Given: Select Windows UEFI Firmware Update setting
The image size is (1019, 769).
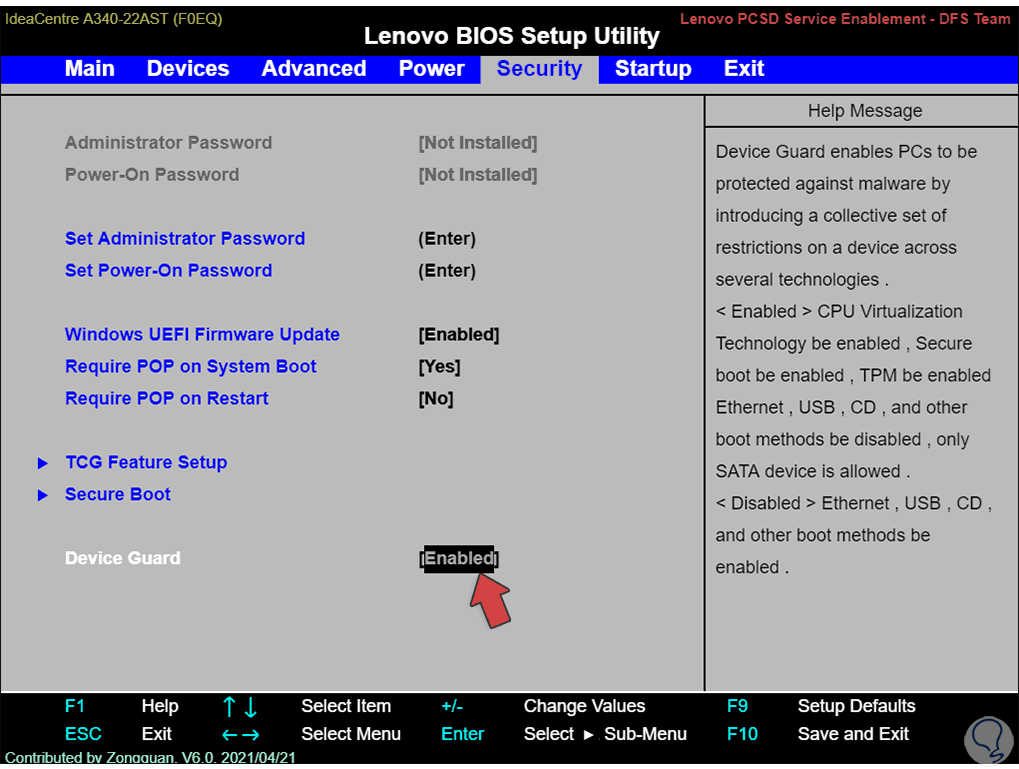Looking at the screenshot, I should pos(202,334).
